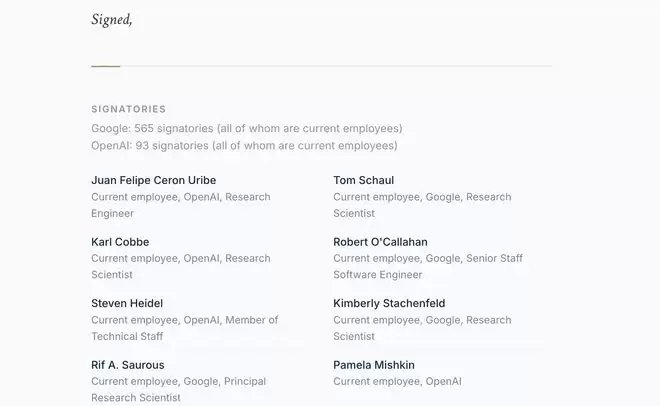Click the "Signed," italic text
The width and height of the screenshot is (660, 406).
tap(111, 19)
